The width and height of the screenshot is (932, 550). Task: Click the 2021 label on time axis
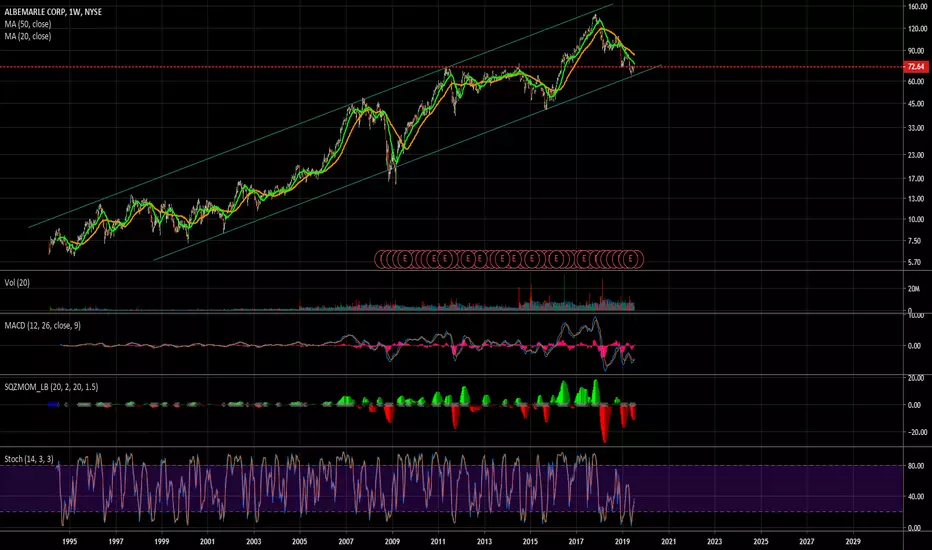pyautogui.click(x=669, y=542)
